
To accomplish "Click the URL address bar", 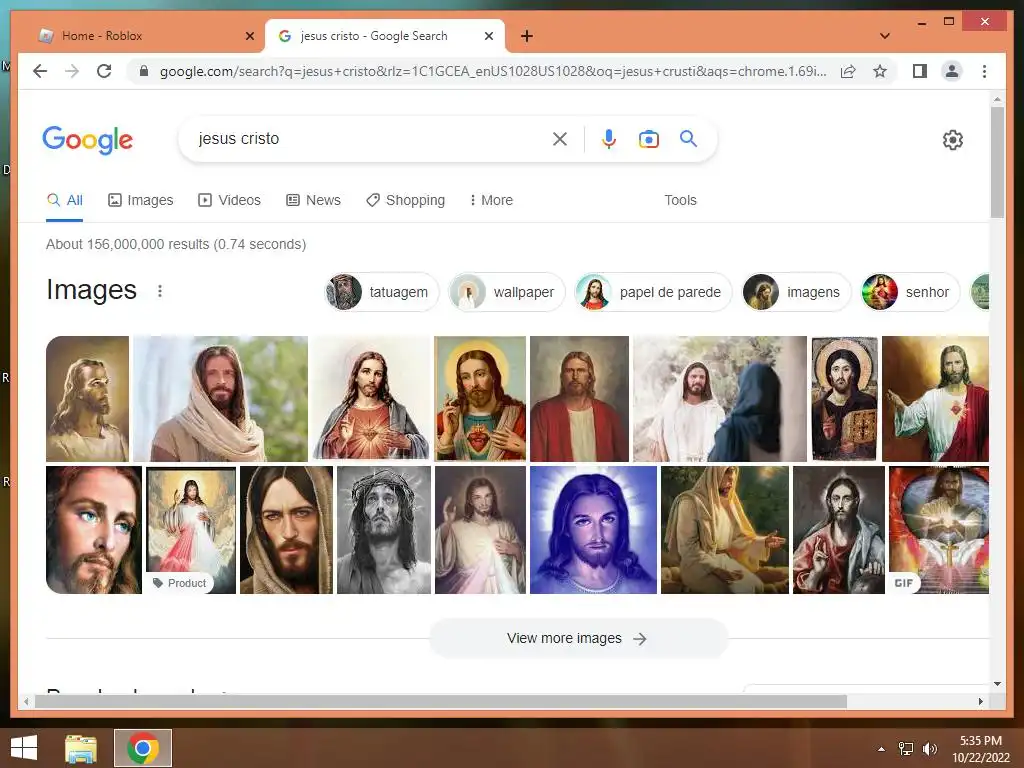I will click(493, 71).
